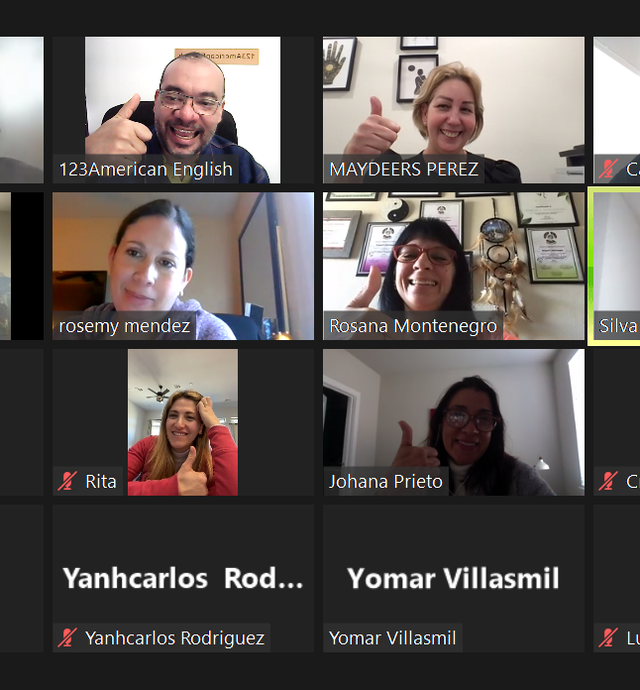Click muted mic icon in top-right partial tile
Viewport: 640px width, 690px height.
click(608, 169)
